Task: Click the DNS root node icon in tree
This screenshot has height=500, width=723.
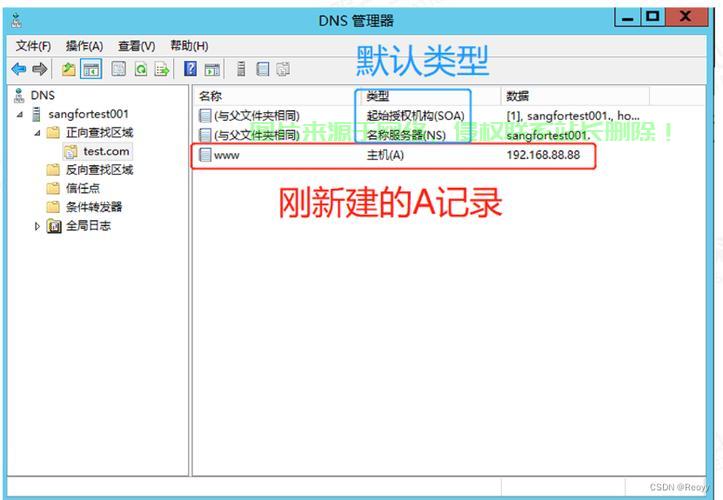Action: point(19,95)
